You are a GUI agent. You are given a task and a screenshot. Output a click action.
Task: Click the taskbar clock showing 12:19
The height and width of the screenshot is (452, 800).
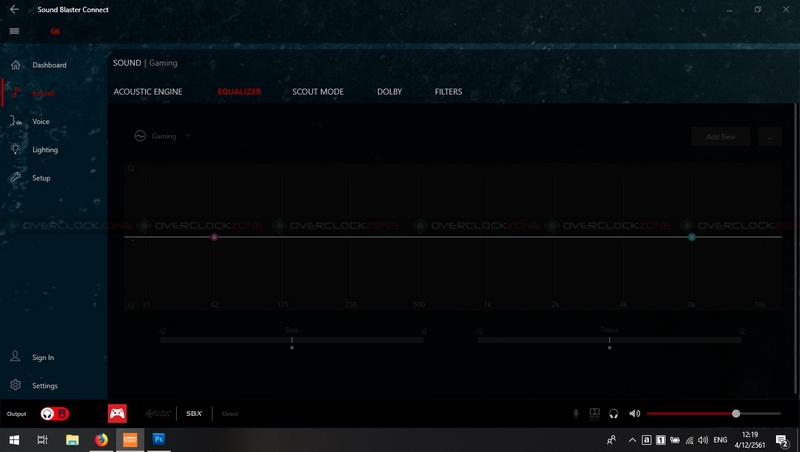[750, 440]
